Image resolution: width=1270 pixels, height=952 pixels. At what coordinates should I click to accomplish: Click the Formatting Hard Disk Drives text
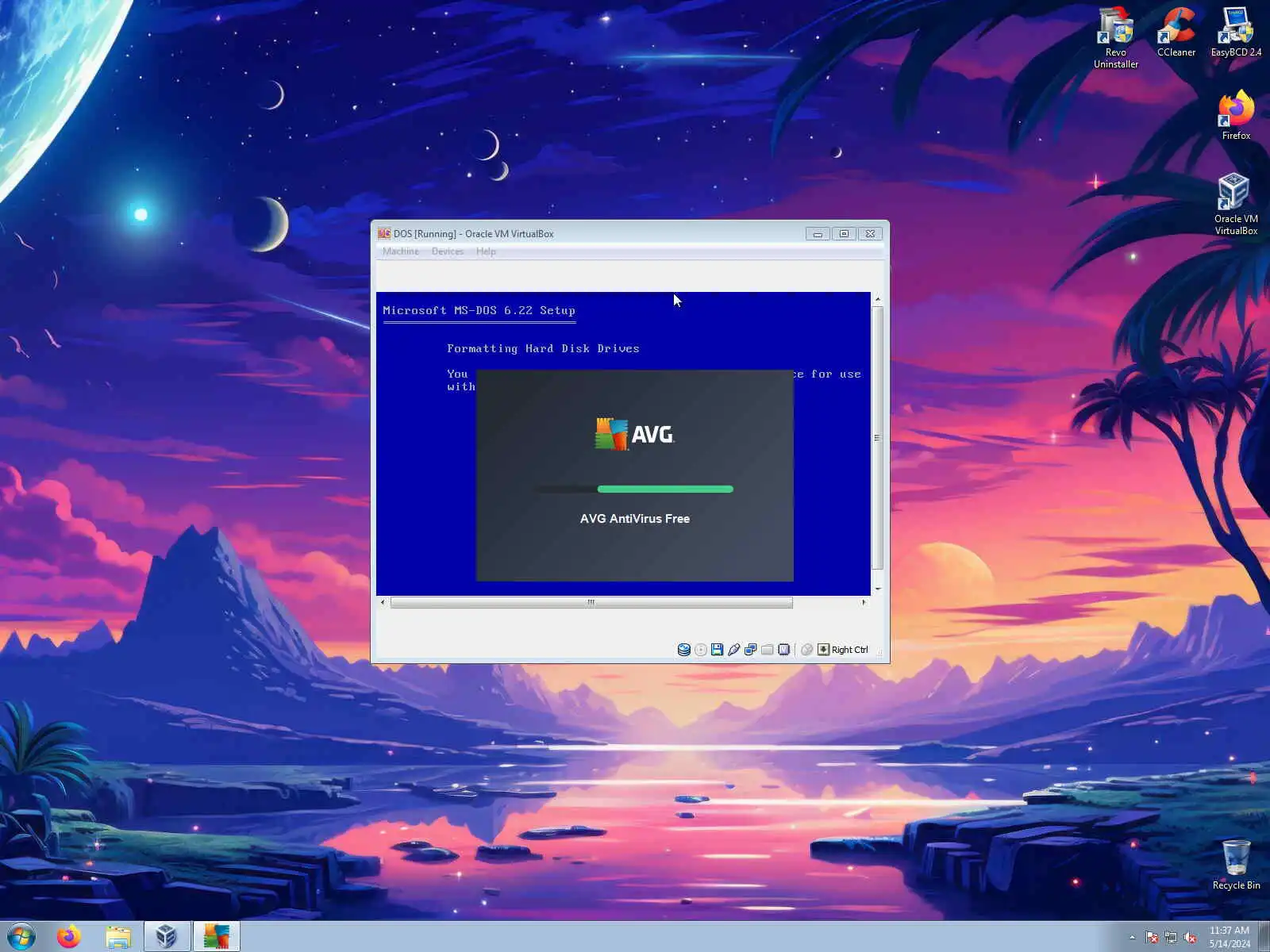pyautogui.click(x=543, y=348)
